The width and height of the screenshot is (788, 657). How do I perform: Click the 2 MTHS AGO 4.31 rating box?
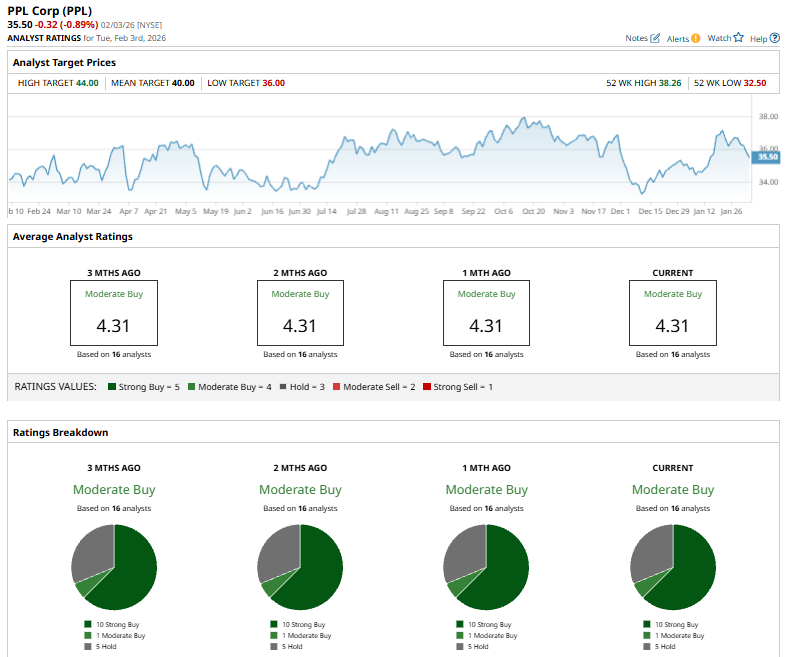pyautogui.click(x=300, y=313)
